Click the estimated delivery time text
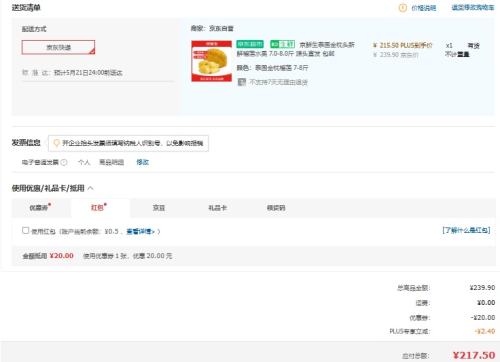 tap(88, 73)
